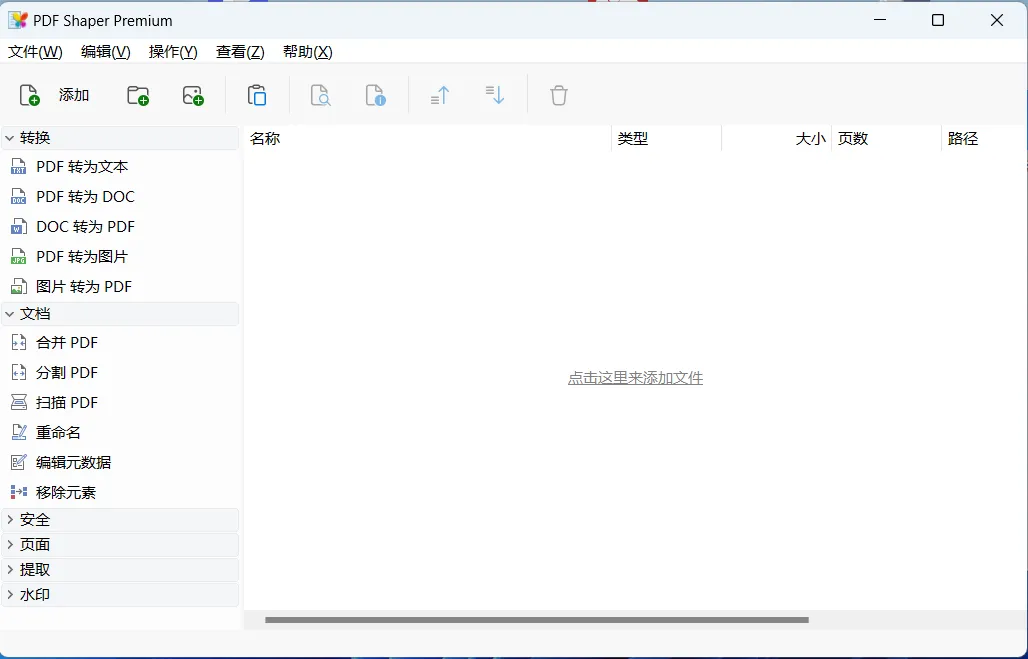Click the Add image toolbar icon
1028x659 pixels.
(193, 95)
